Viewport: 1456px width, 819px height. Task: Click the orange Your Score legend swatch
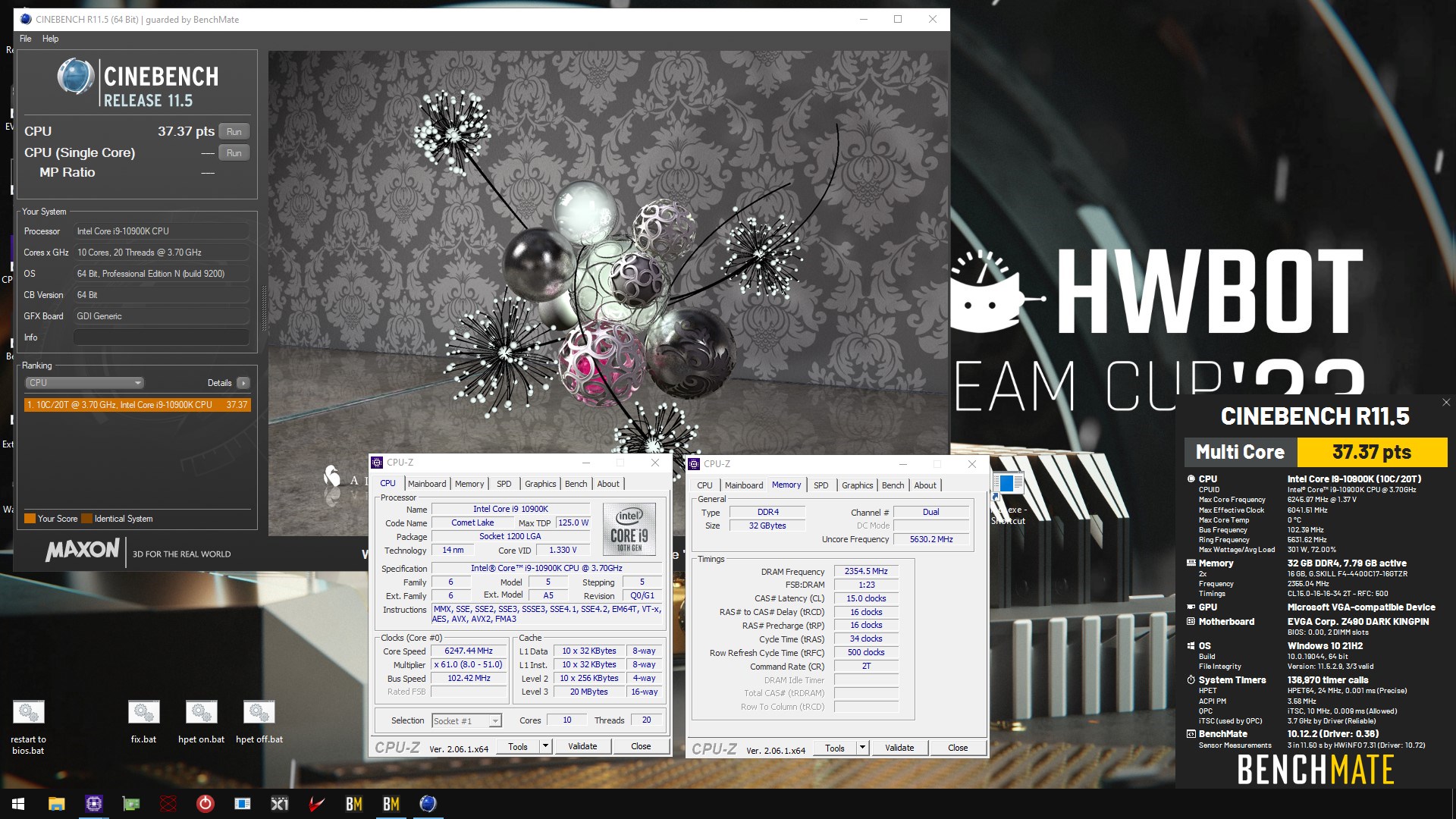30,519
